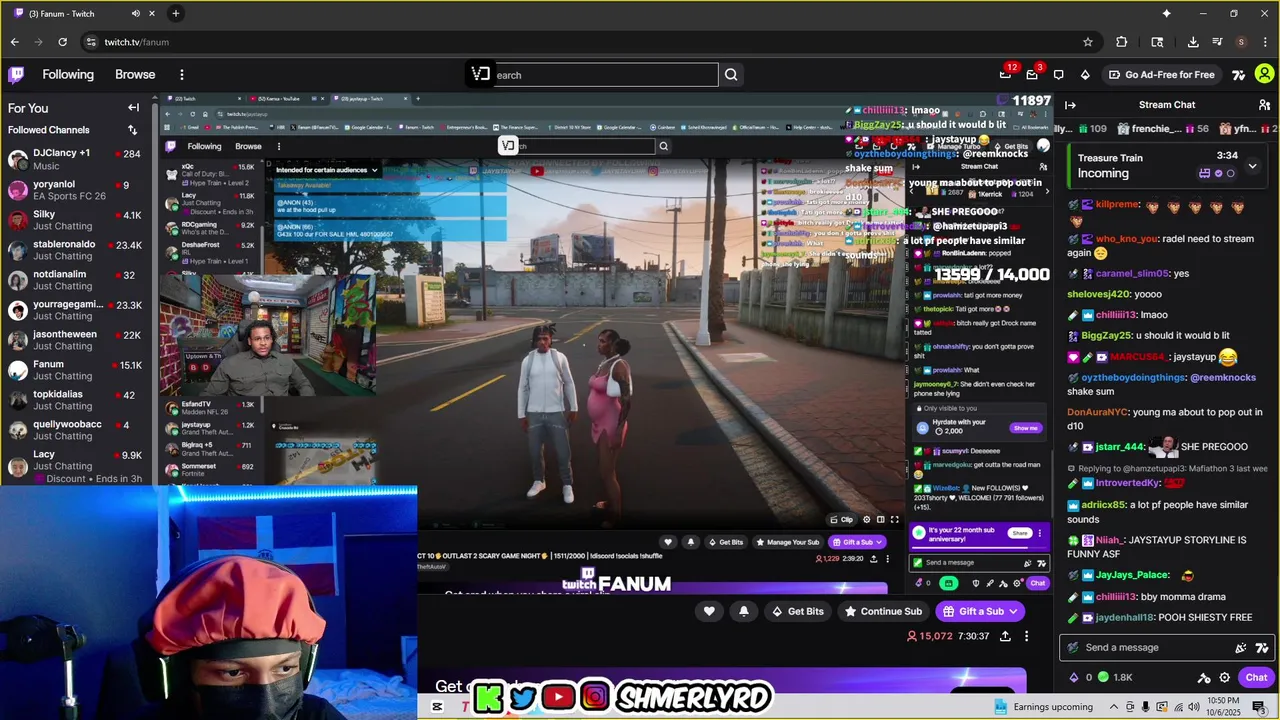Open the Twitch home logo
Viewport: 1280px width, 720px height.
(16, 74)
